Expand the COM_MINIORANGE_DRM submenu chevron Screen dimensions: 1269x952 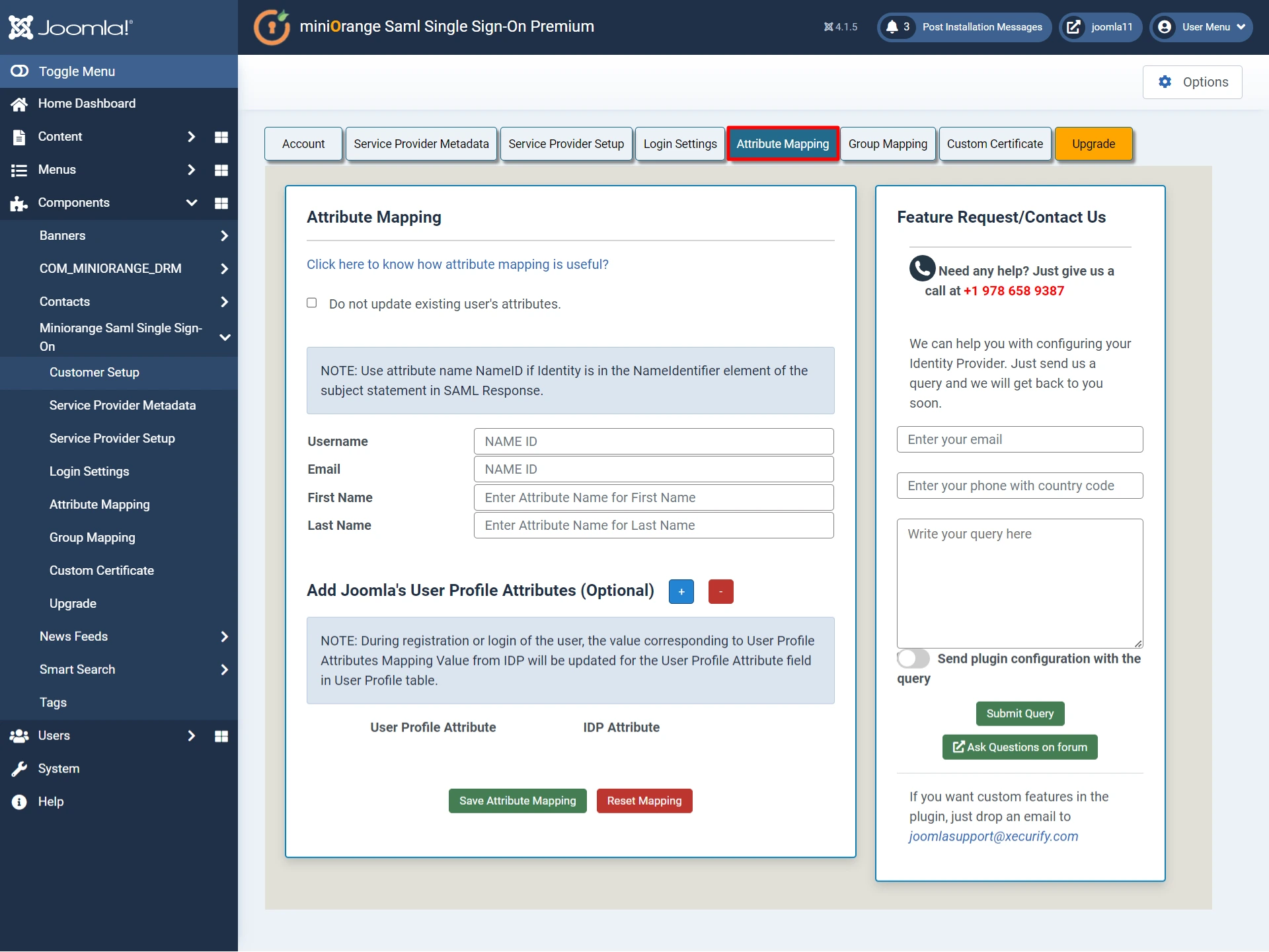tap(224, 269)
